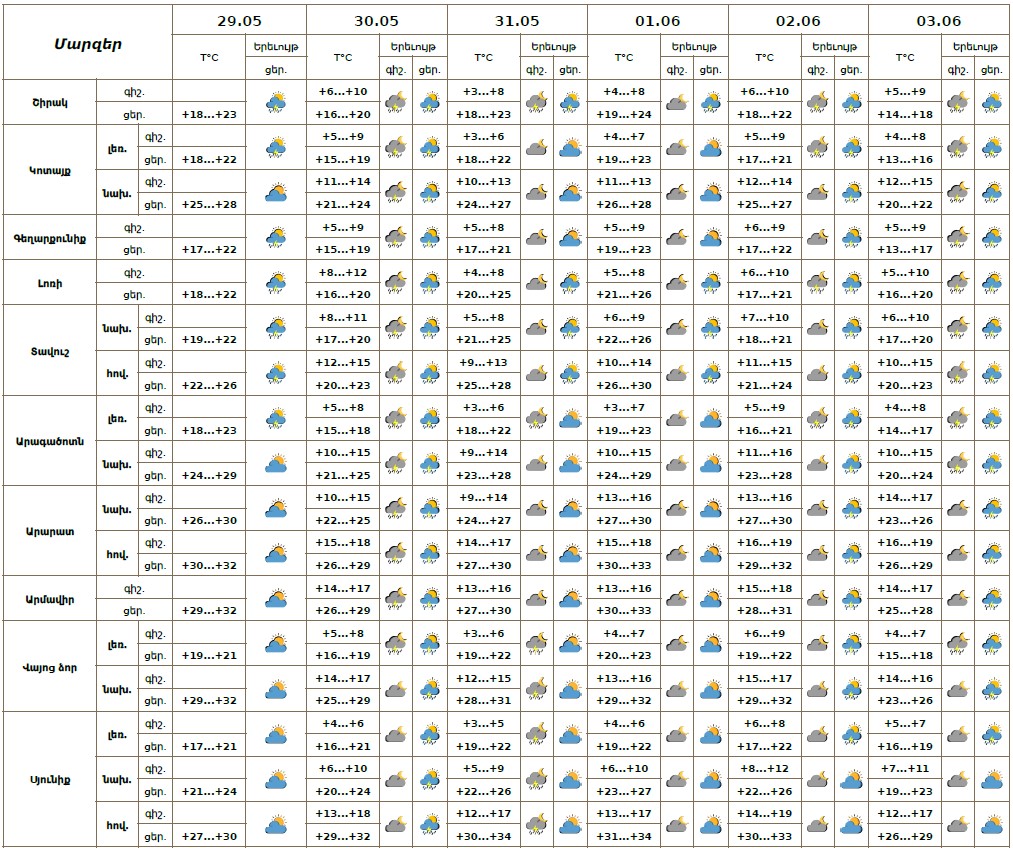Select the 03.06 date column header
1013x848 pixels.
coord(938,20)
